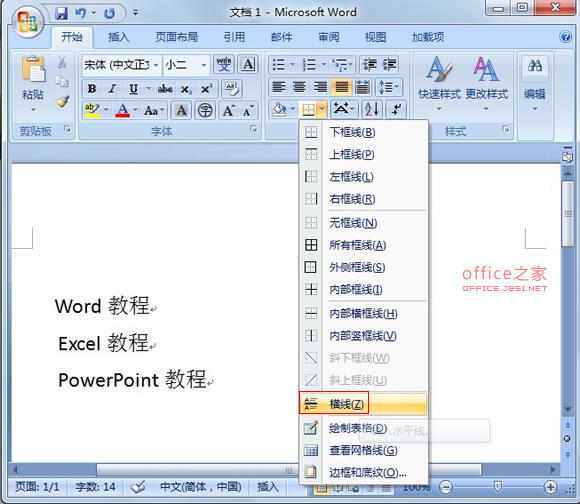Switch to the 页面布局 tab
This screenshot has width=580, height=504.
point(176,37)
